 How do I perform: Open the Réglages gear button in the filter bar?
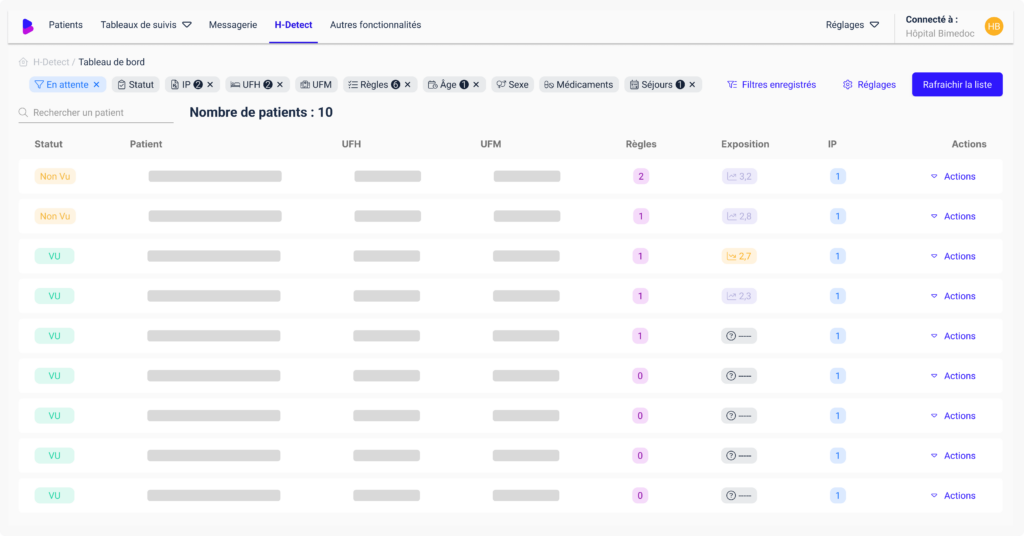coord(869,85)
